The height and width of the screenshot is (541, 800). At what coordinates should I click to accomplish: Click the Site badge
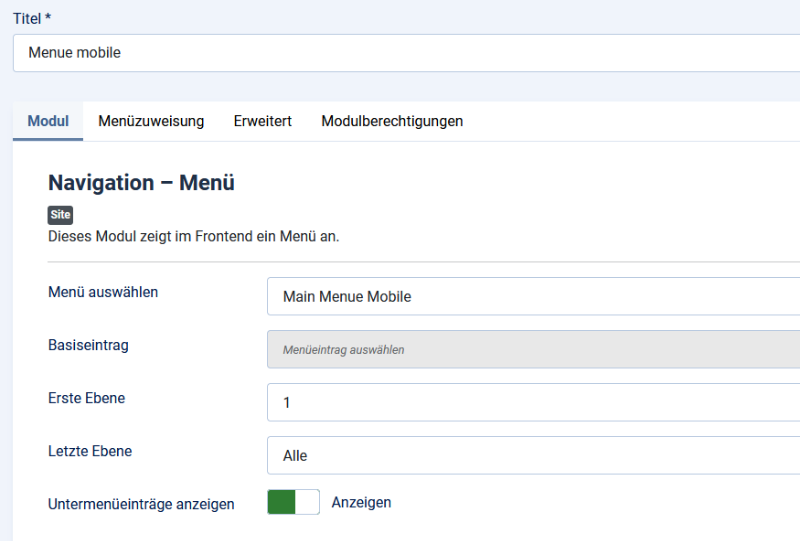click(60, 215)
